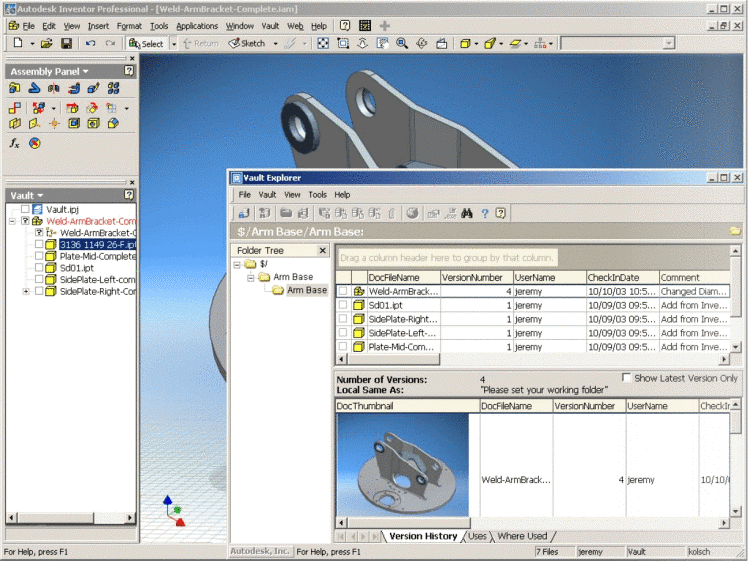Click the help icon beside Help menu
Viewport: 748px width, 562px height.
[344, 26]
